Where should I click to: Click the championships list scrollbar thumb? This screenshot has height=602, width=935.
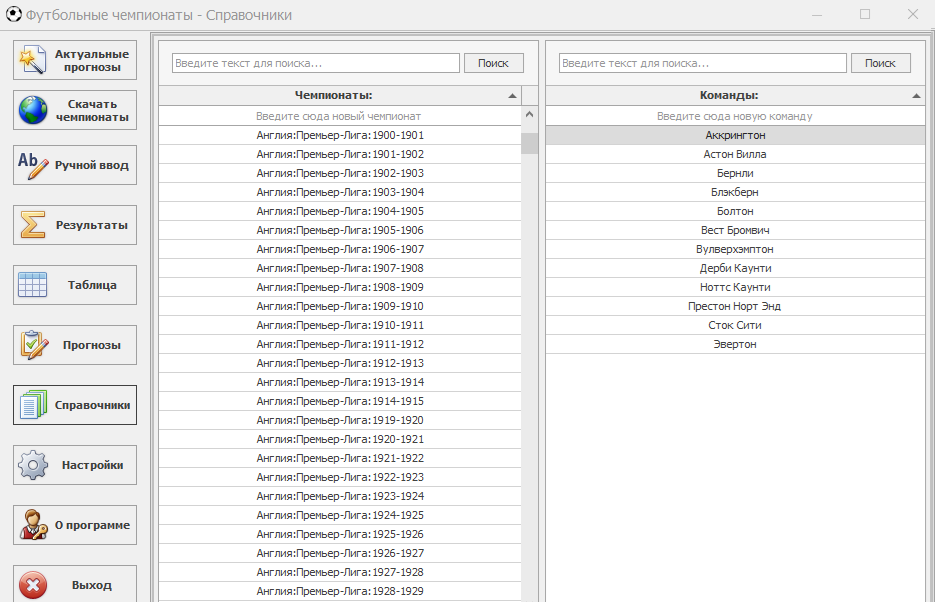529,144
